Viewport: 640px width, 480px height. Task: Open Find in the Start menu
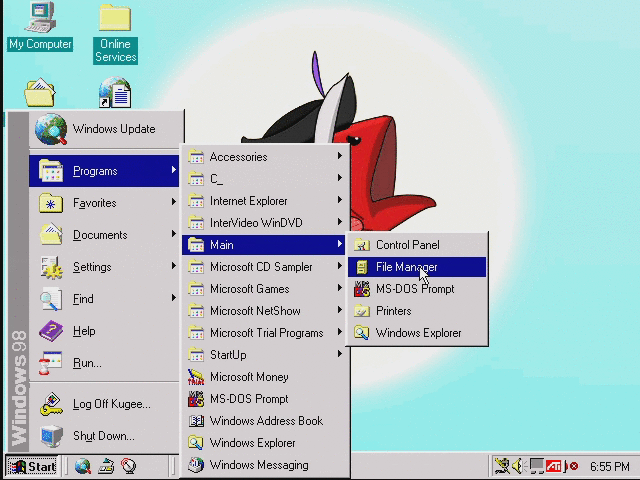tap(104, 299)
